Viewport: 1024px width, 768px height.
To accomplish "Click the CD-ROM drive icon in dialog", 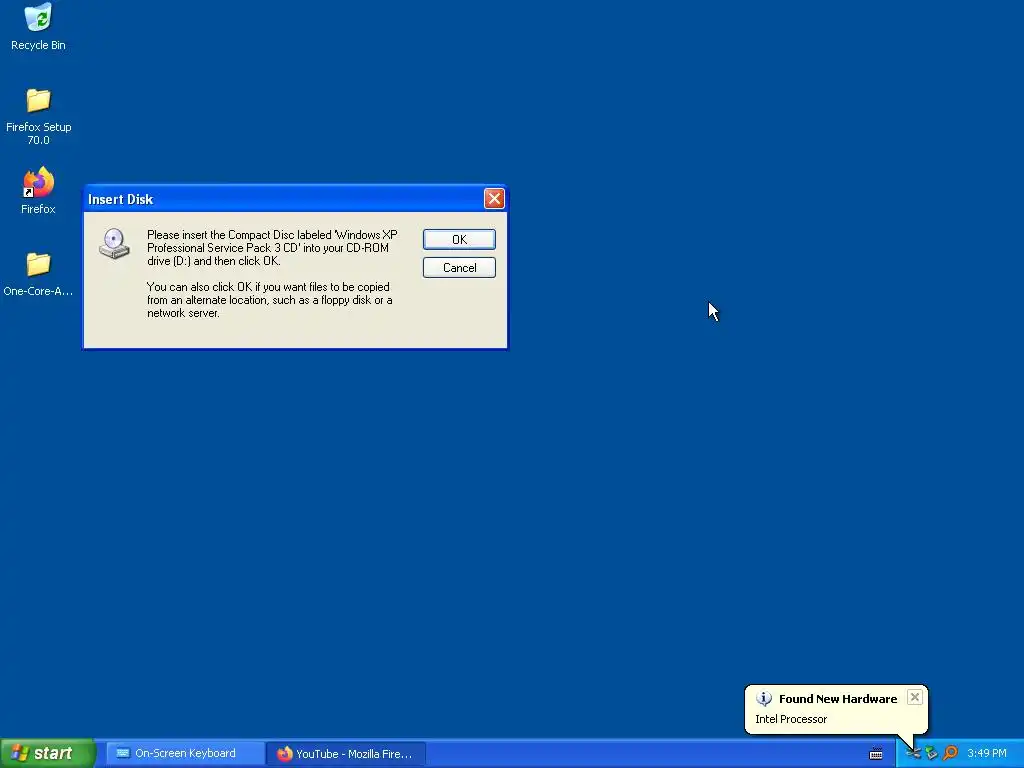I will (114, 244).
